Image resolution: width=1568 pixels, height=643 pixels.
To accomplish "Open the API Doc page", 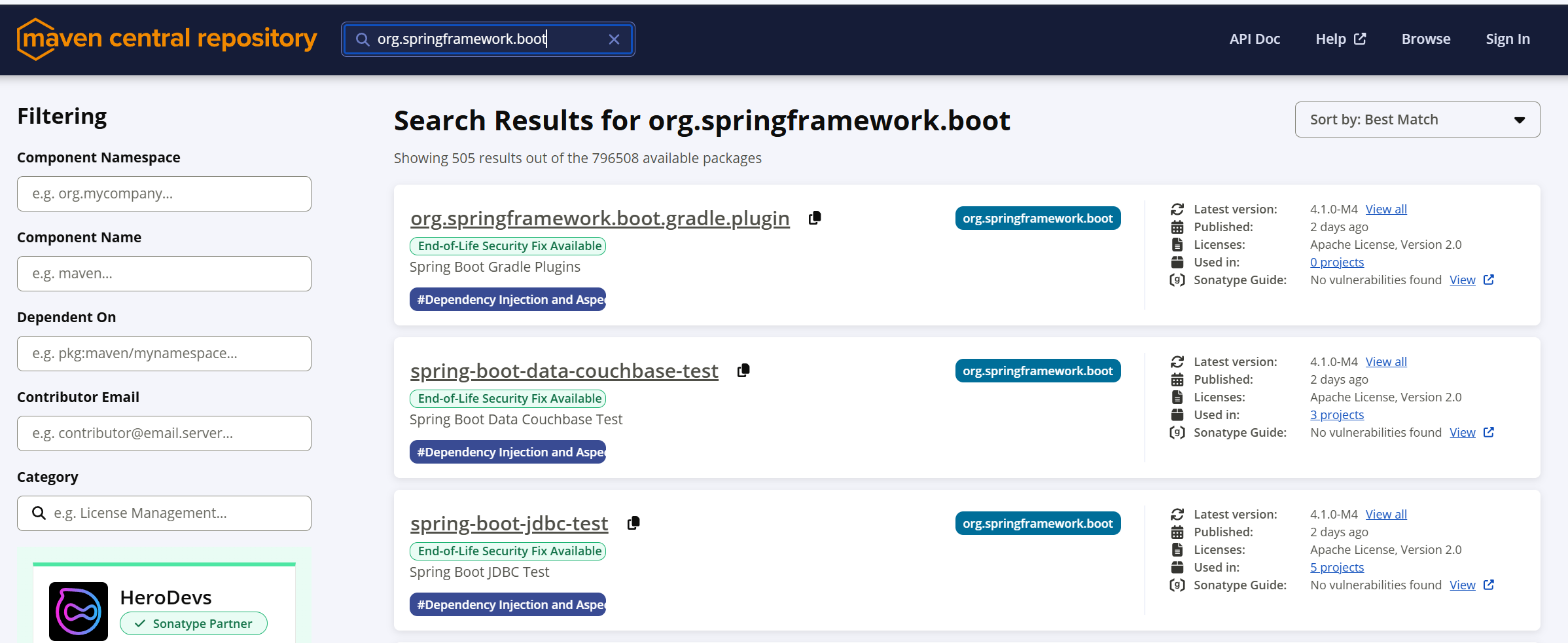I will pos(1255,39).
